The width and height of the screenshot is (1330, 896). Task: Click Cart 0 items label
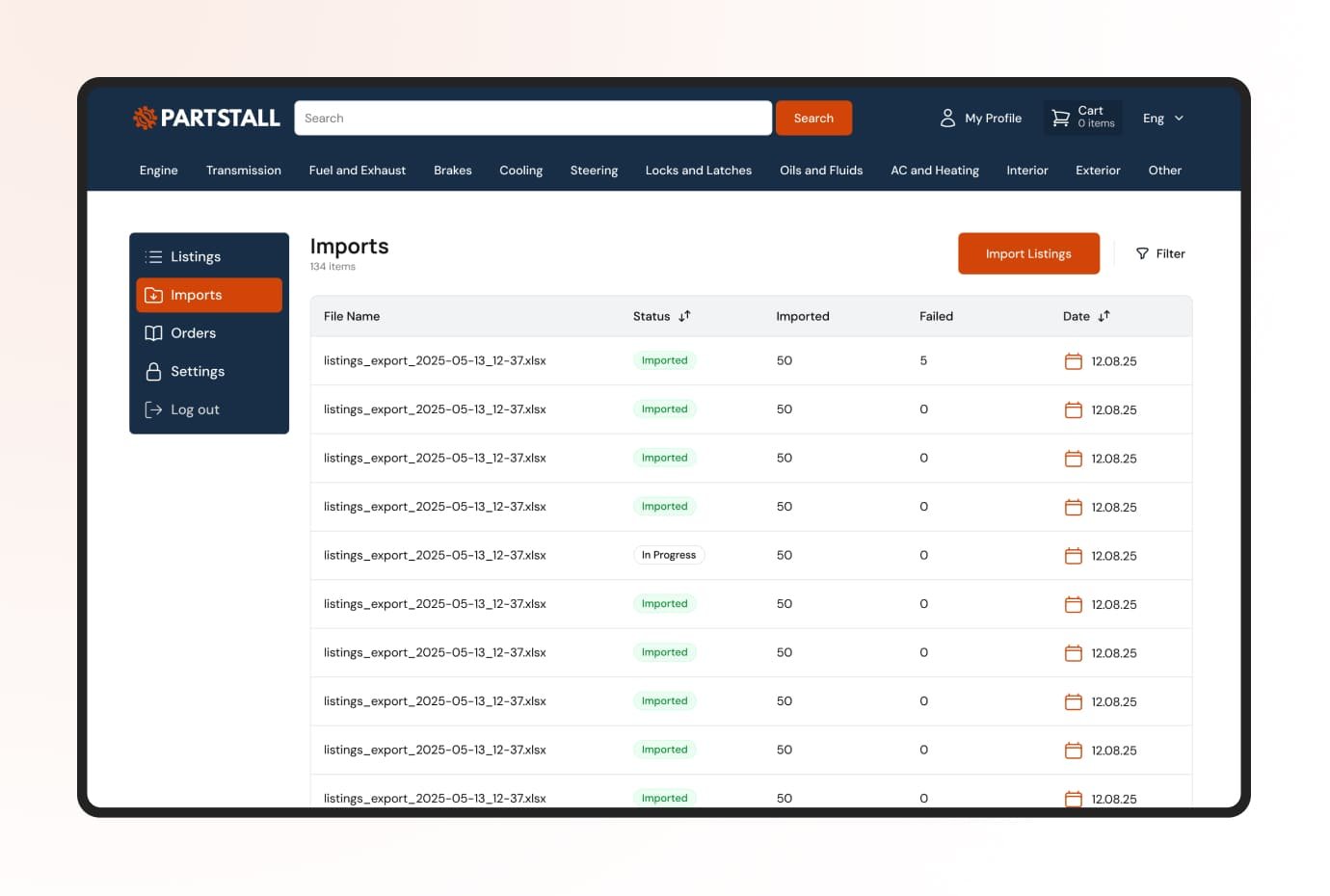[x=1097, y=117]
